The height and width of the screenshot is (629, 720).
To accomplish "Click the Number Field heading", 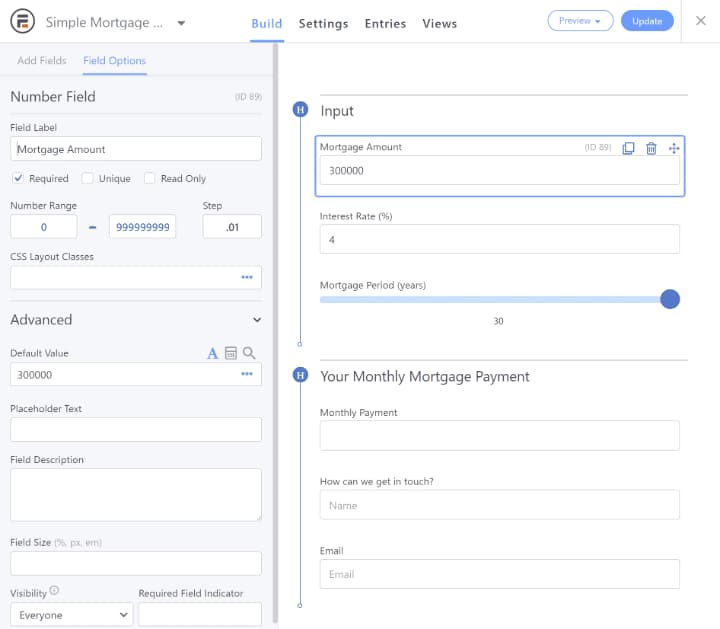I will [53, 96].
